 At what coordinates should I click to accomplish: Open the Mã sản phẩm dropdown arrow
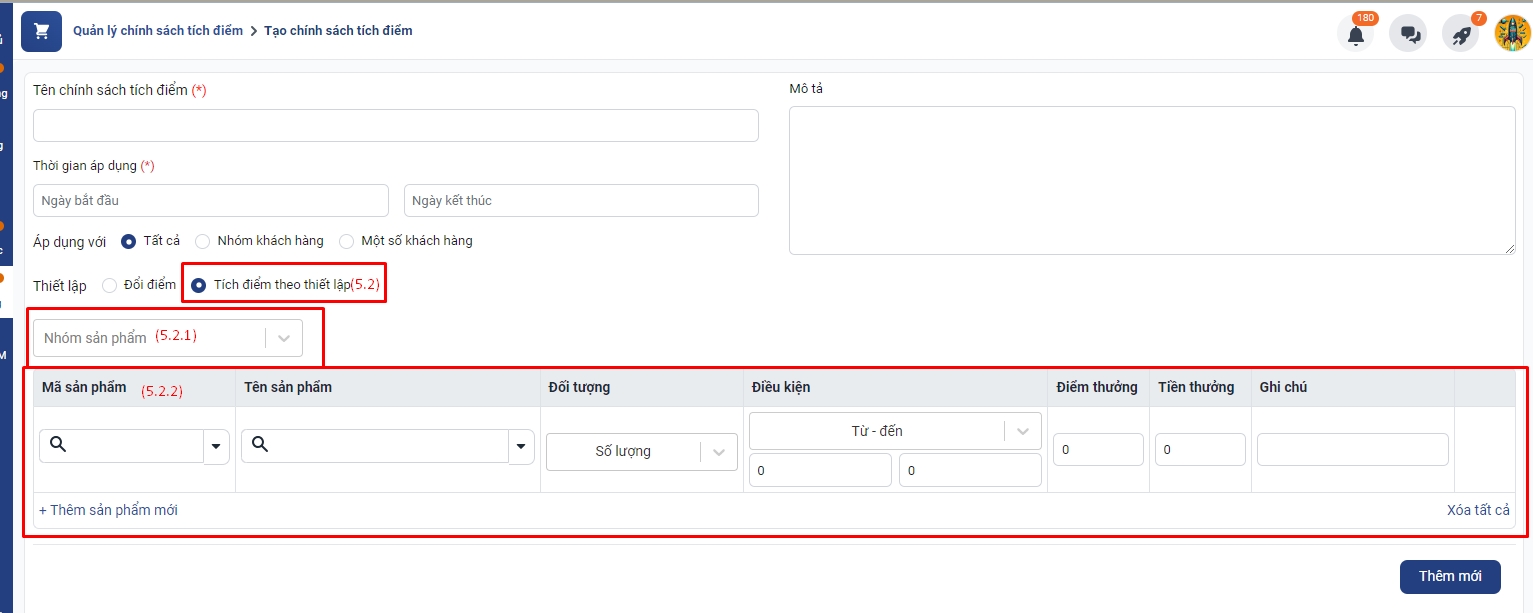tap(217, 447)
